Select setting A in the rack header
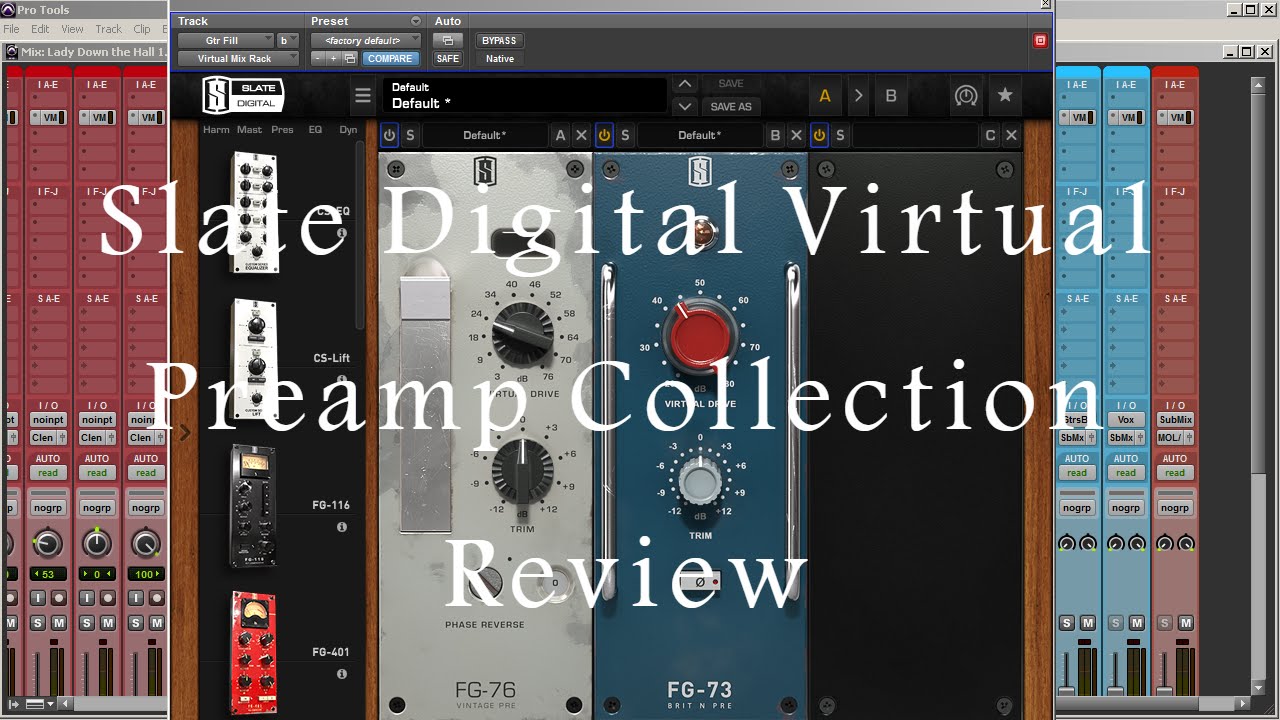 pyautogui.click(x=825, y=96)
